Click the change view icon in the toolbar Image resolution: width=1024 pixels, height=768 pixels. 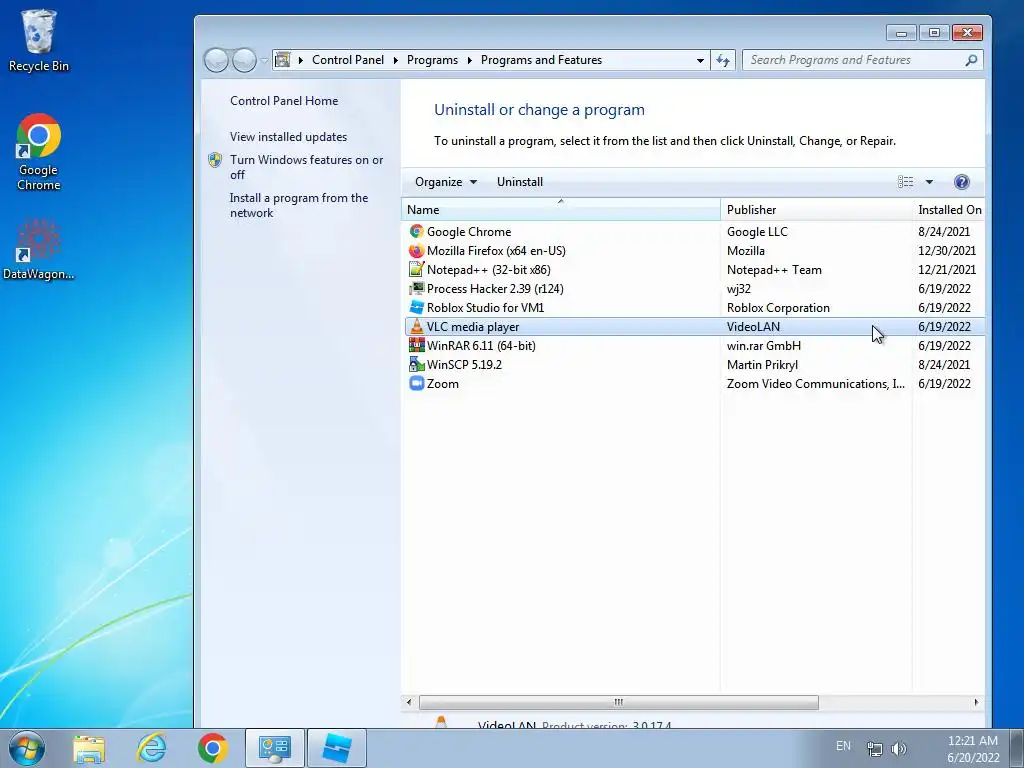click(905, 182)
